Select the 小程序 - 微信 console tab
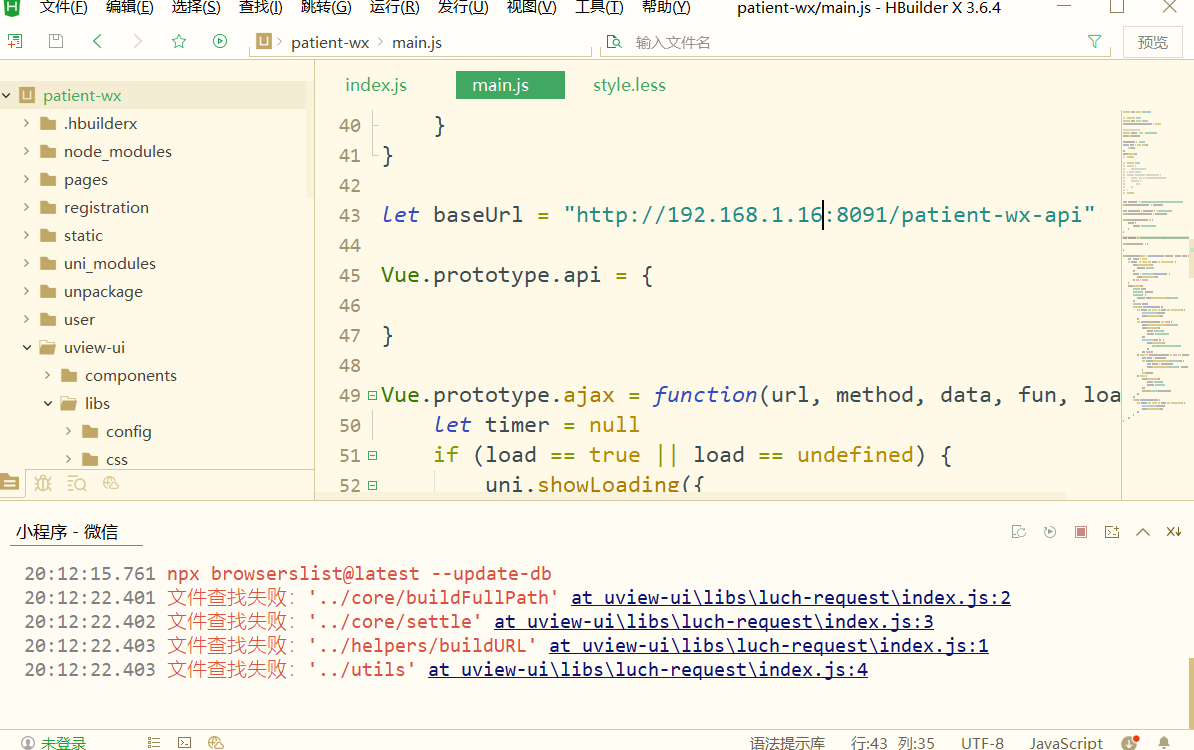Screen dimensions: 1194x750 [x=67, y=531]
